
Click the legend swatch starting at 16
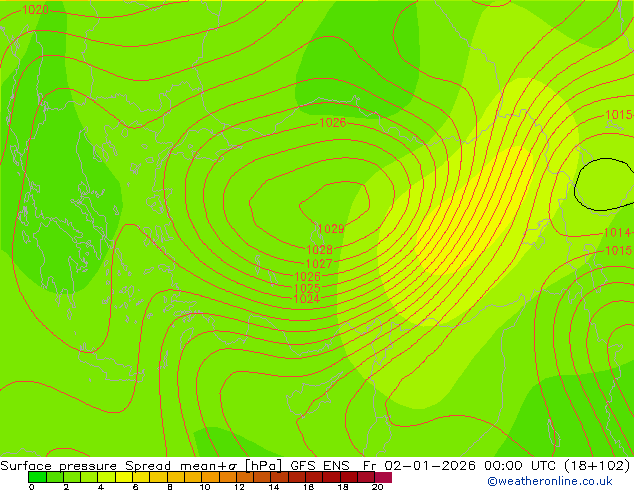pyautogui.click(x=314, y=477)
